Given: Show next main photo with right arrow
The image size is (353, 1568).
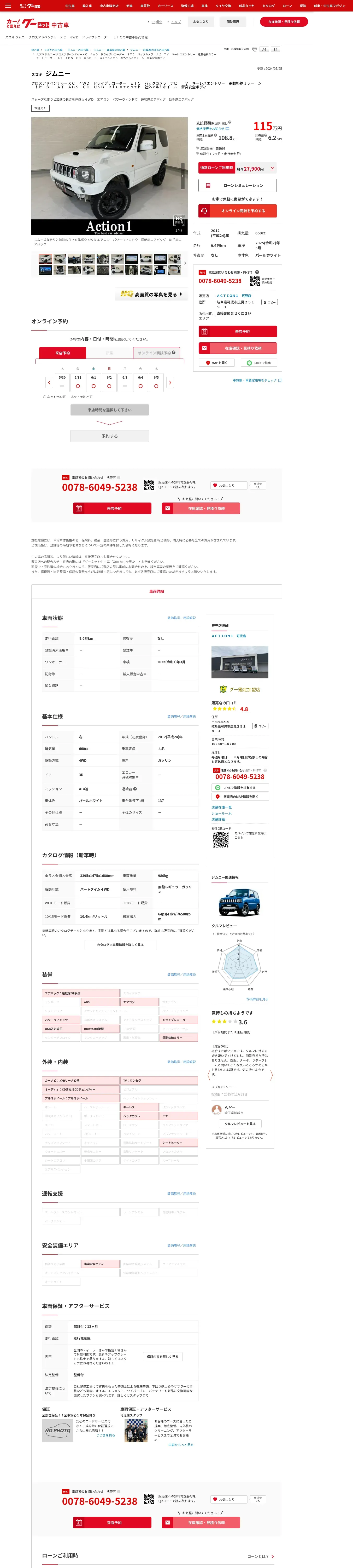Looking at the screenshot, I should pos(182,176).
